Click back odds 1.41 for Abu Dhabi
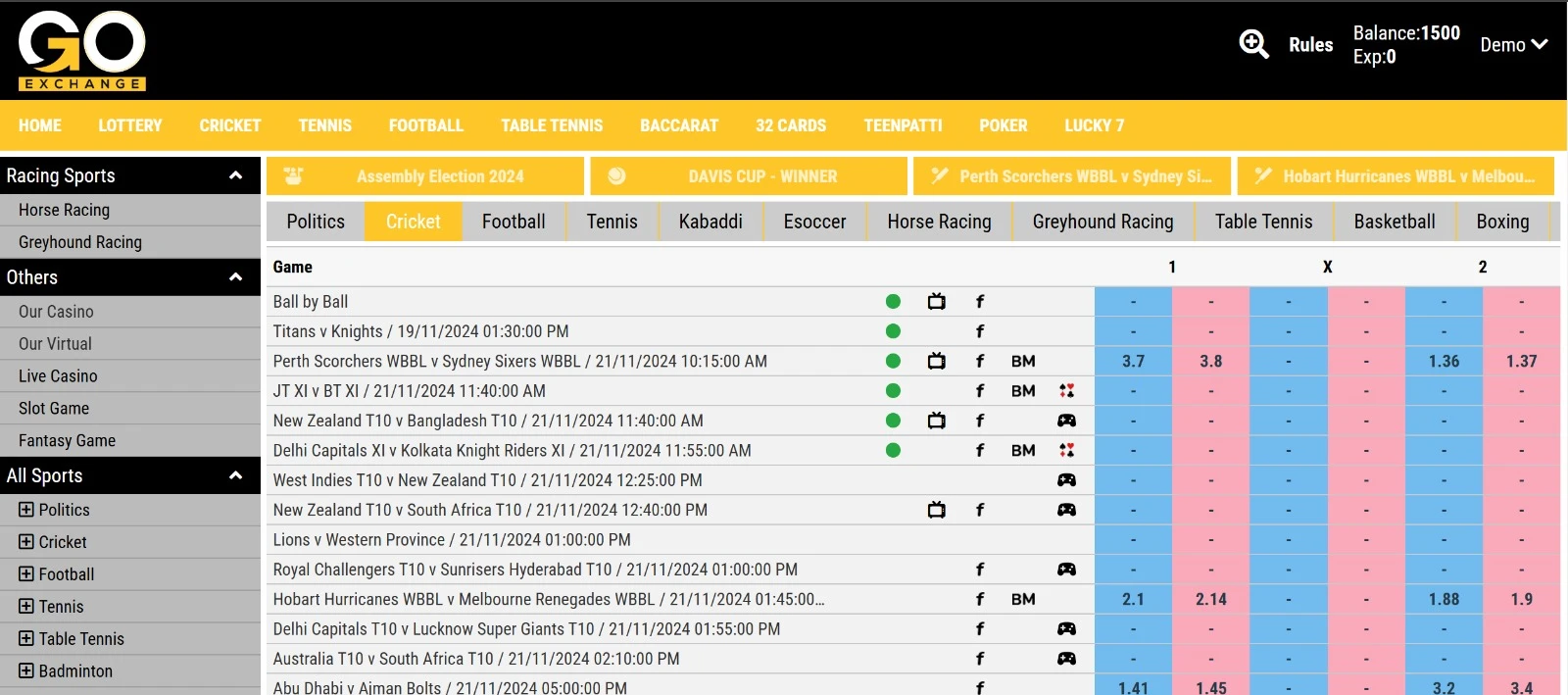 click(1133, 686)
